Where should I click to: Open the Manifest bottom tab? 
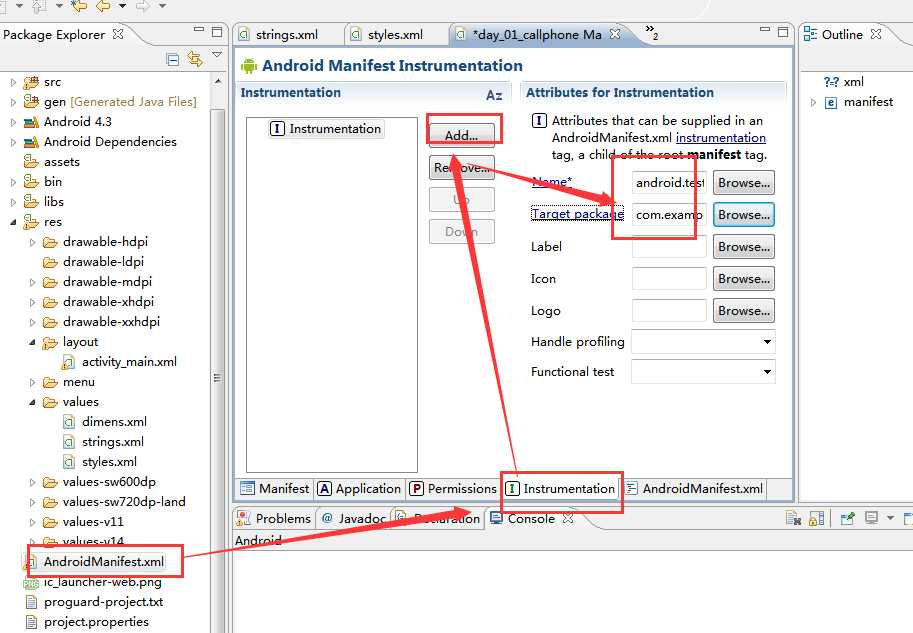[x=275, y=488]
